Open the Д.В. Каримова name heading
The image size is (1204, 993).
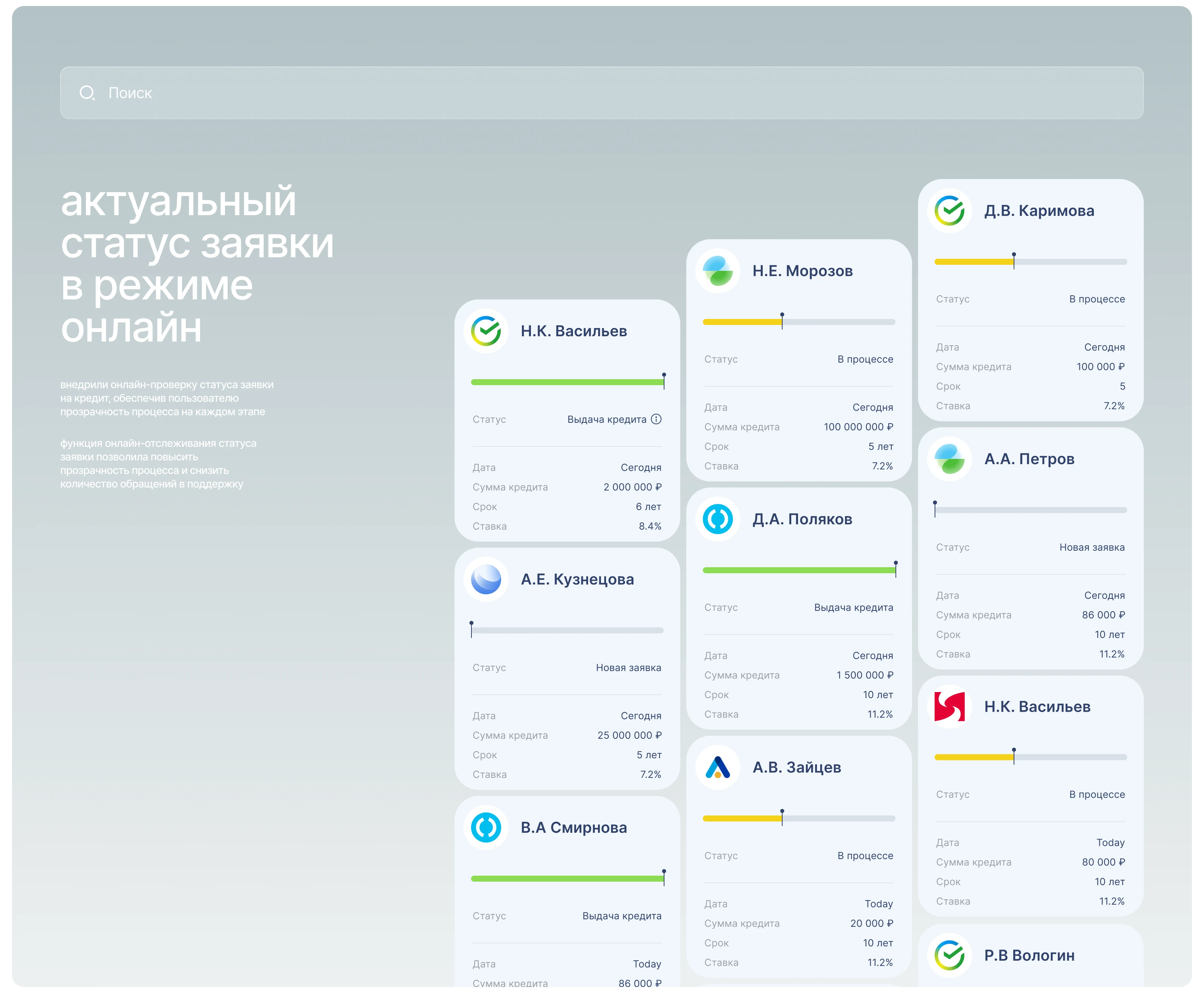click(x=1038, y=211)
